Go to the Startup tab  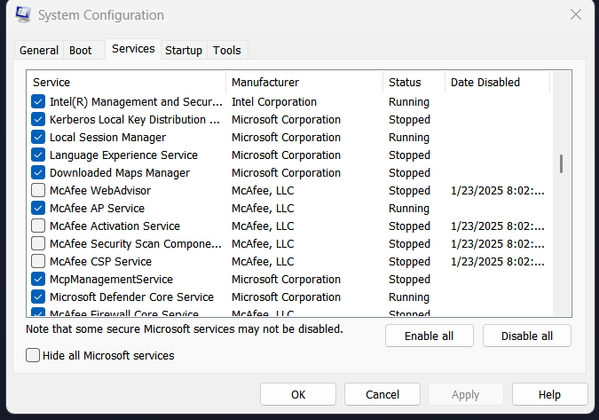(x=184, y=50)
